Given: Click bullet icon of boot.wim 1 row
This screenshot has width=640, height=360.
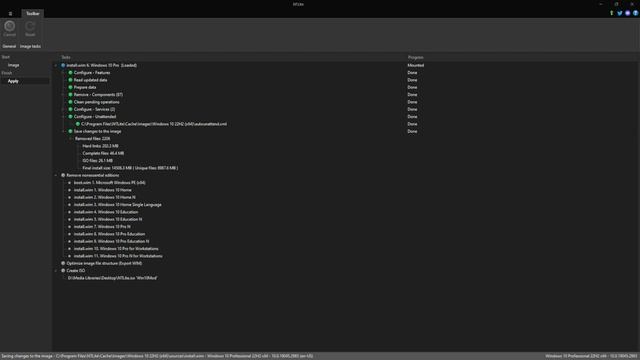Looking at the screenshot, I should pos(70,183).
